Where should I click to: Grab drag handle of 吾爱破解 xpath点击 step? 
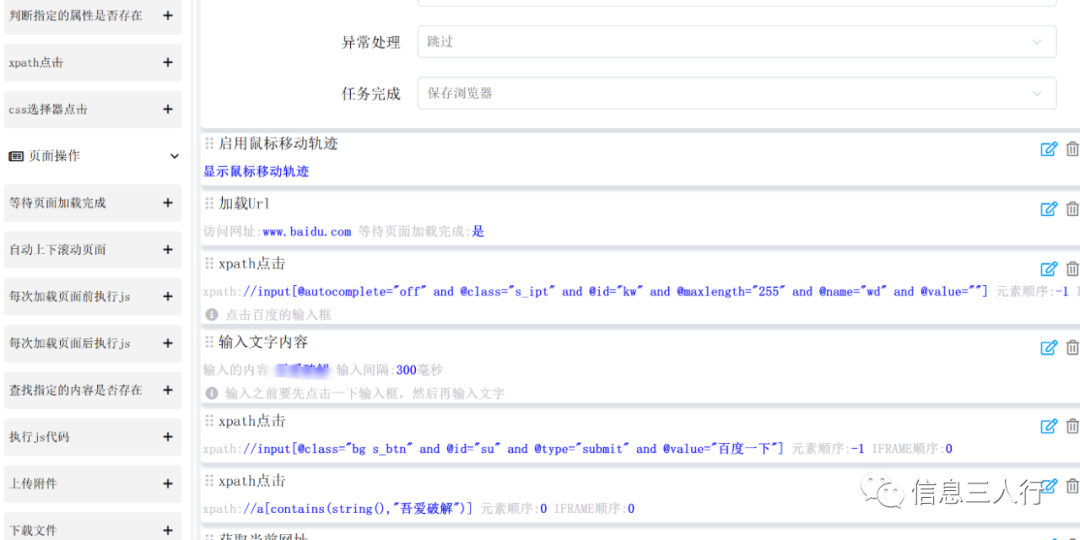tap(209, 481)
